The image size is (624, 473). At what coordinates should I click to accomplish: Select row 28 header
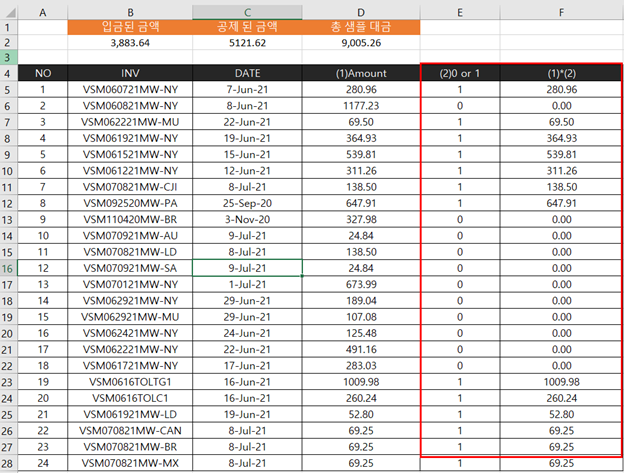(9, 463)
